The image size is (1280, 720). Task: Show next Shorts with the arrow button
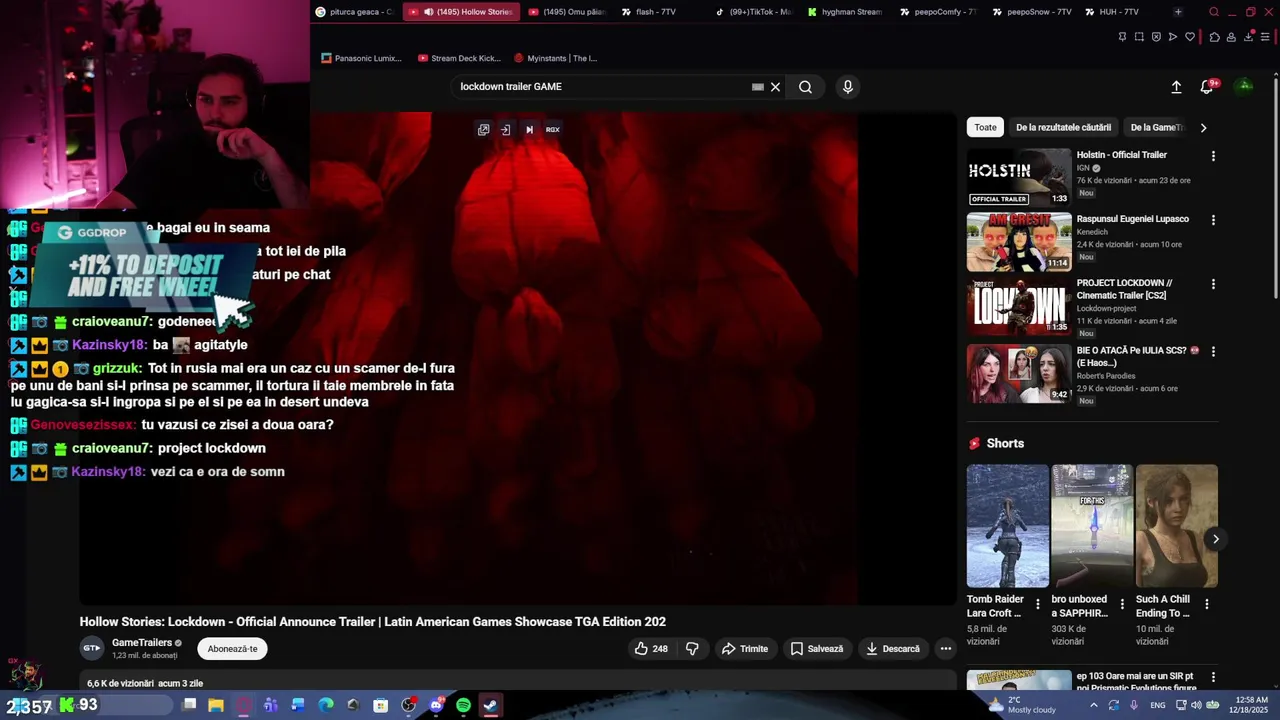coord(1215,539)
